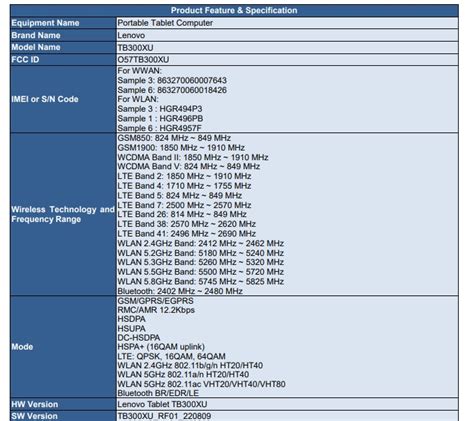Click the Product Feature & Specification header
Screen dimensions: 474x421
[234, 10]
